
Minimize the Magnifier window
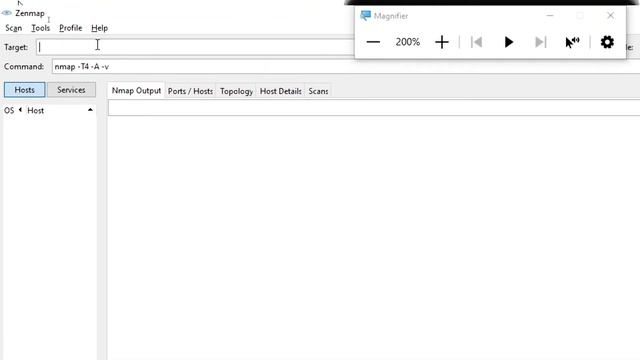click(x=550, y=16)
